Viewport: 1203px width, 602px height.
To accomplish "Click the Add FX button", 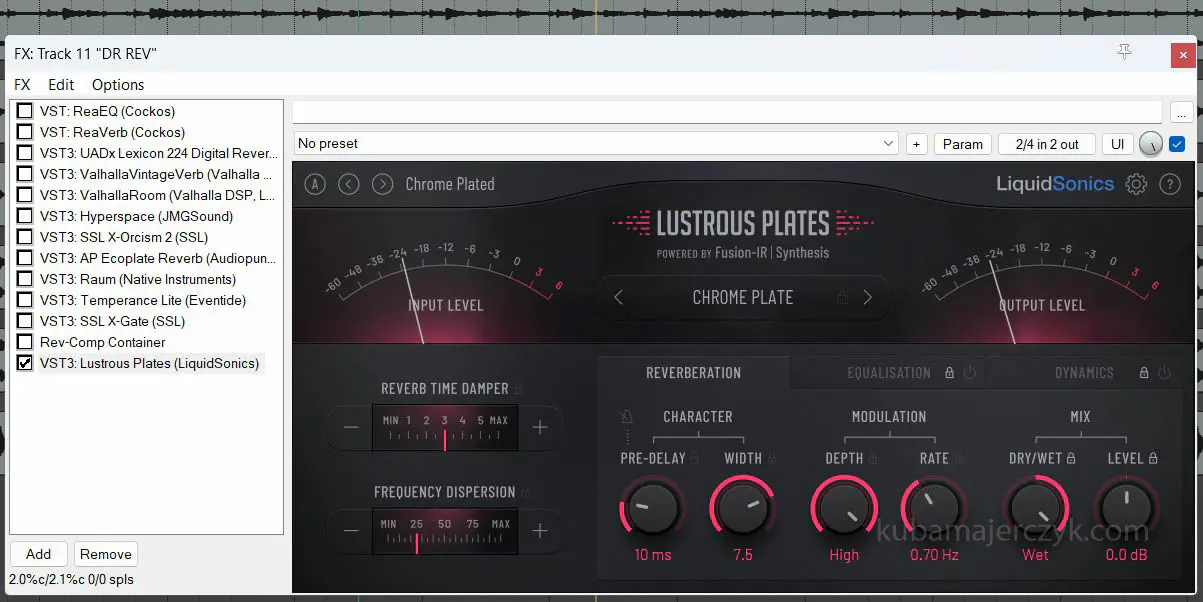I will point(38,554).
